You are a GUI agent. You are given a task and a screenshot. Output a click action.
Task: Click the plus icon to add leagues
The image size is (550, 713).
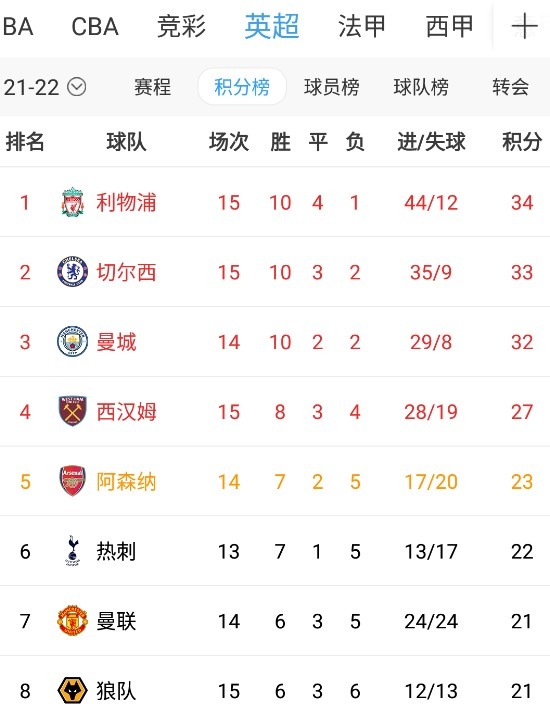[x=524, y=26]
